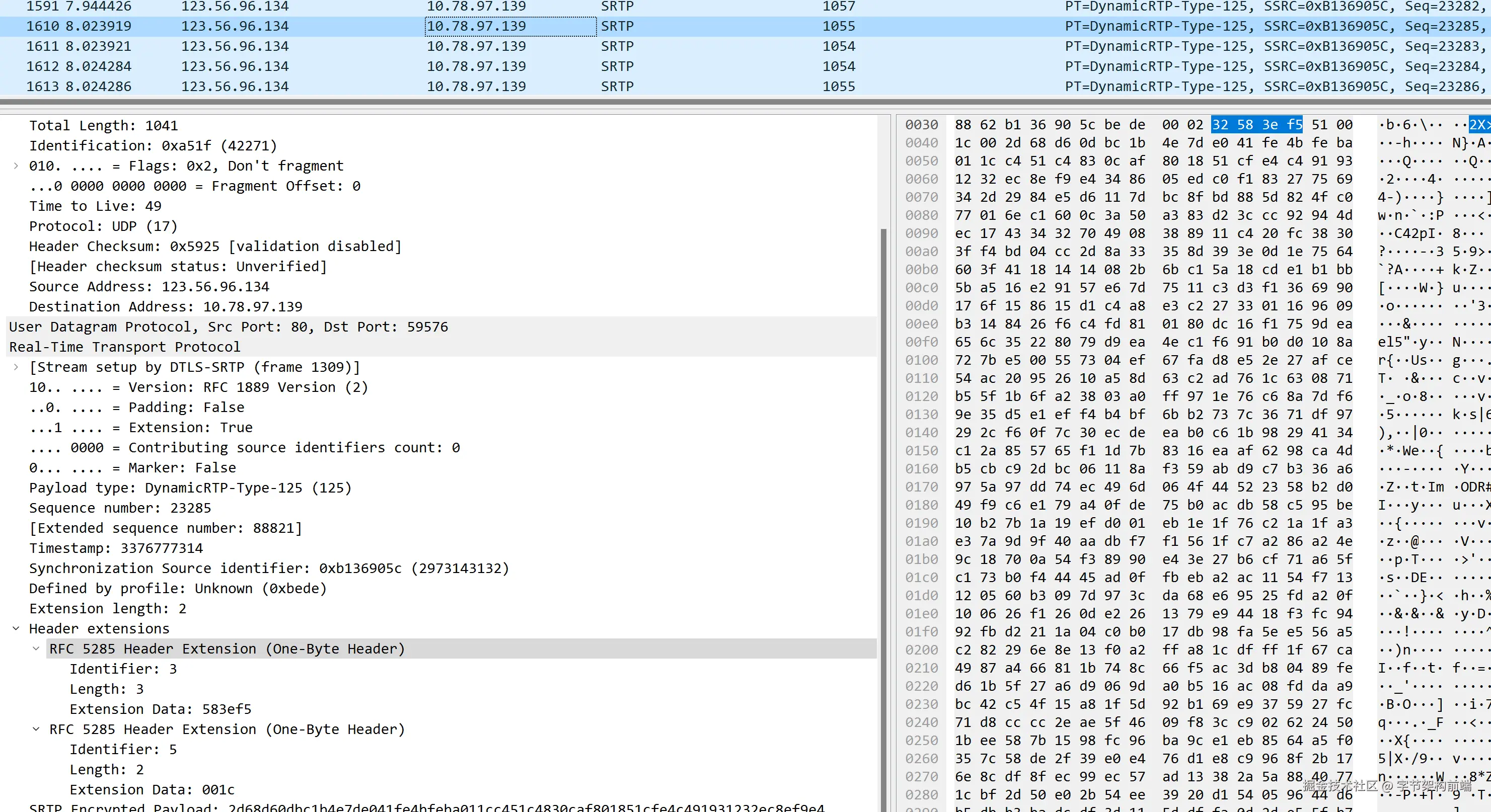Viewport: 1491px width, 812px height.
Task: Collapse second RFC 5285 Header Extension node
Action: click(36, 729)
